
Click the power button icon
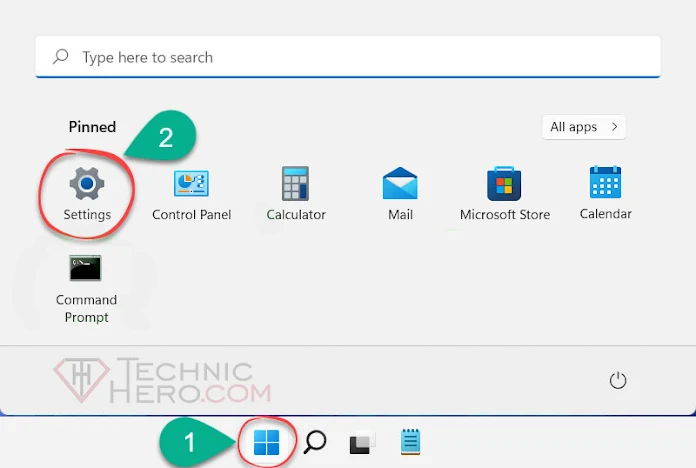pyautogui.click(x=617, y=381)
